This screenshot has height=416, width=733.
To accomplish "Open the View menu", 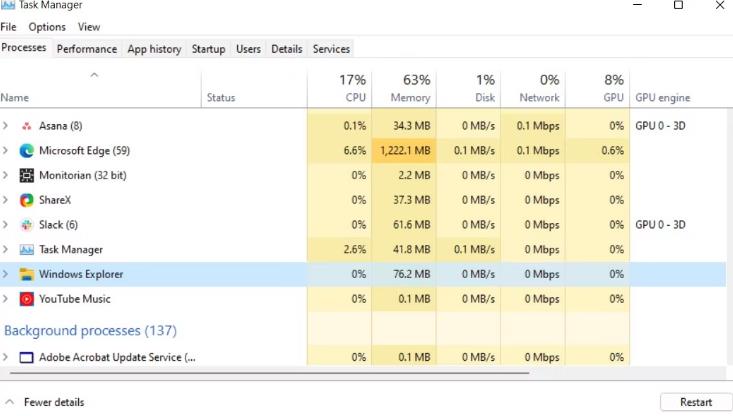I will tap(89, 27).
